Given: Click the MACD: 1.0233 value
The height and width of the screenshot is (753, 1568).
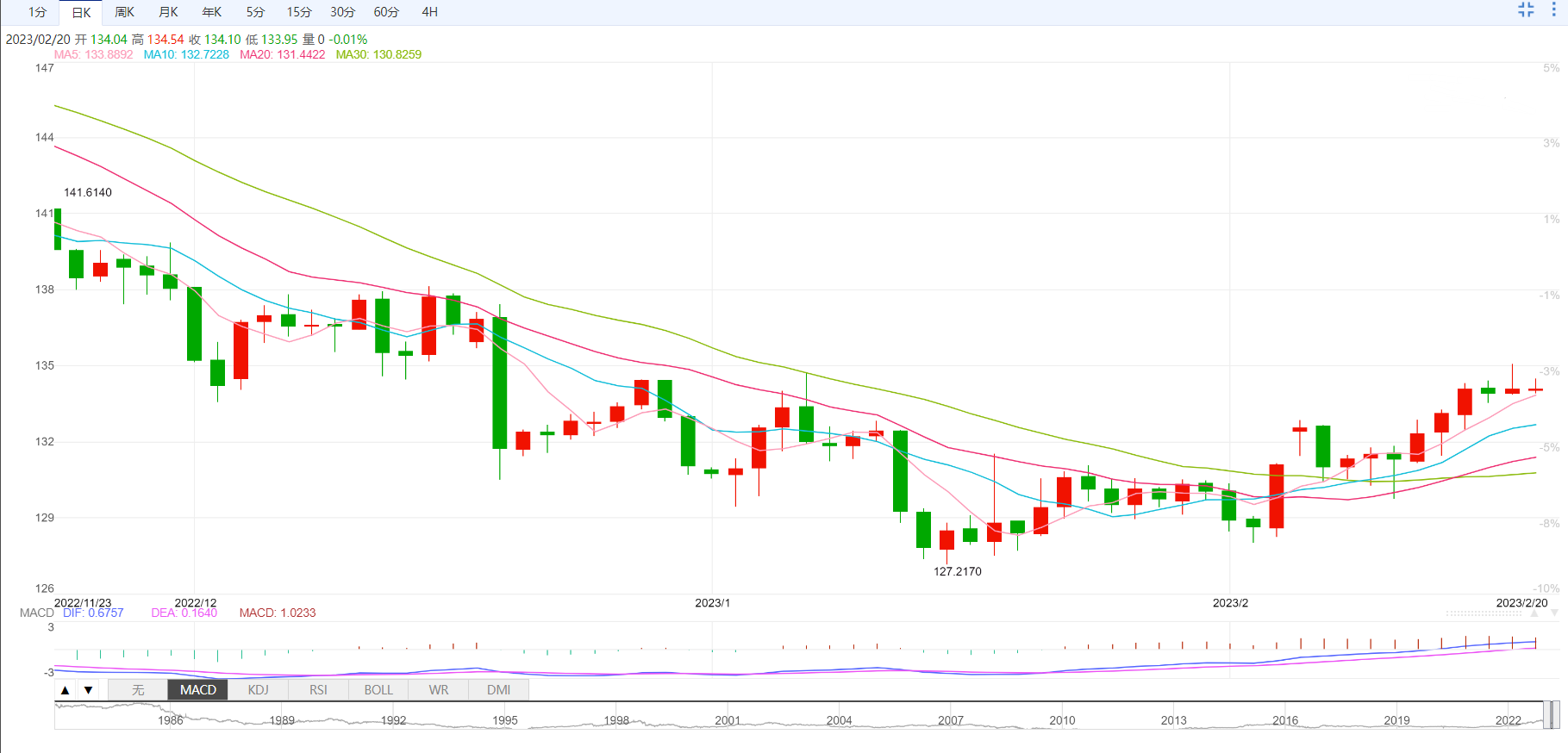Looking at the screenshot, I should pos(278,613).
